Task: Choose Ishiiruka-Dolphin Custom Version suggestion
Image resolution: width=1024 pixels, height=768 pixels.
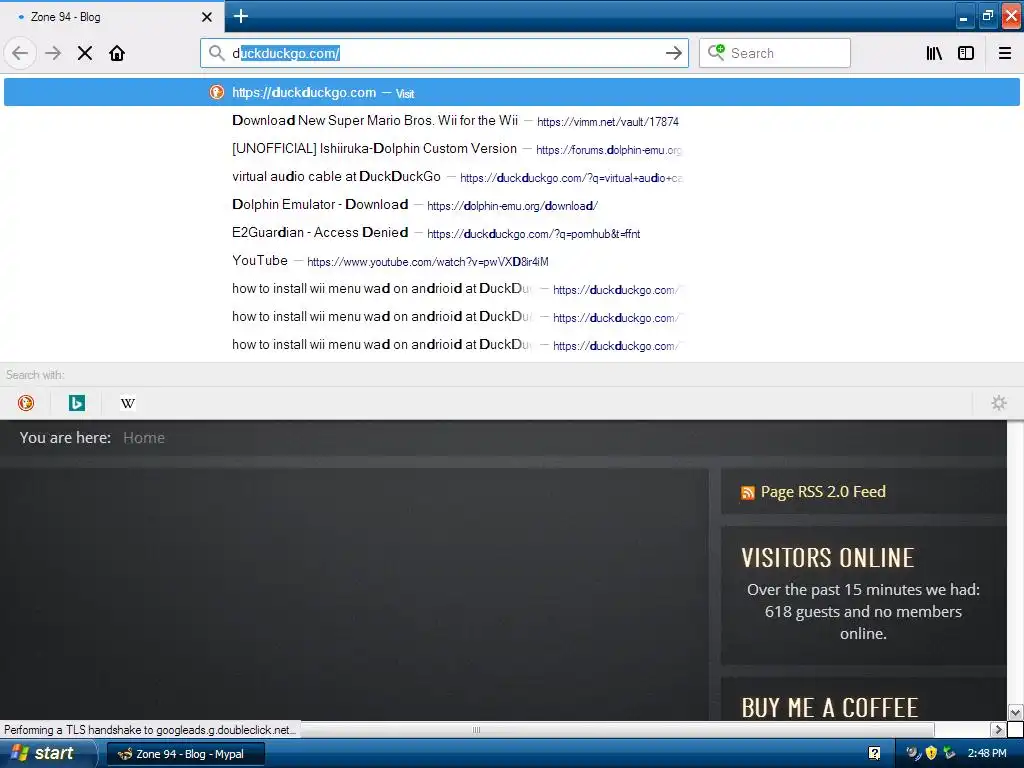Action: pos(512,149)
